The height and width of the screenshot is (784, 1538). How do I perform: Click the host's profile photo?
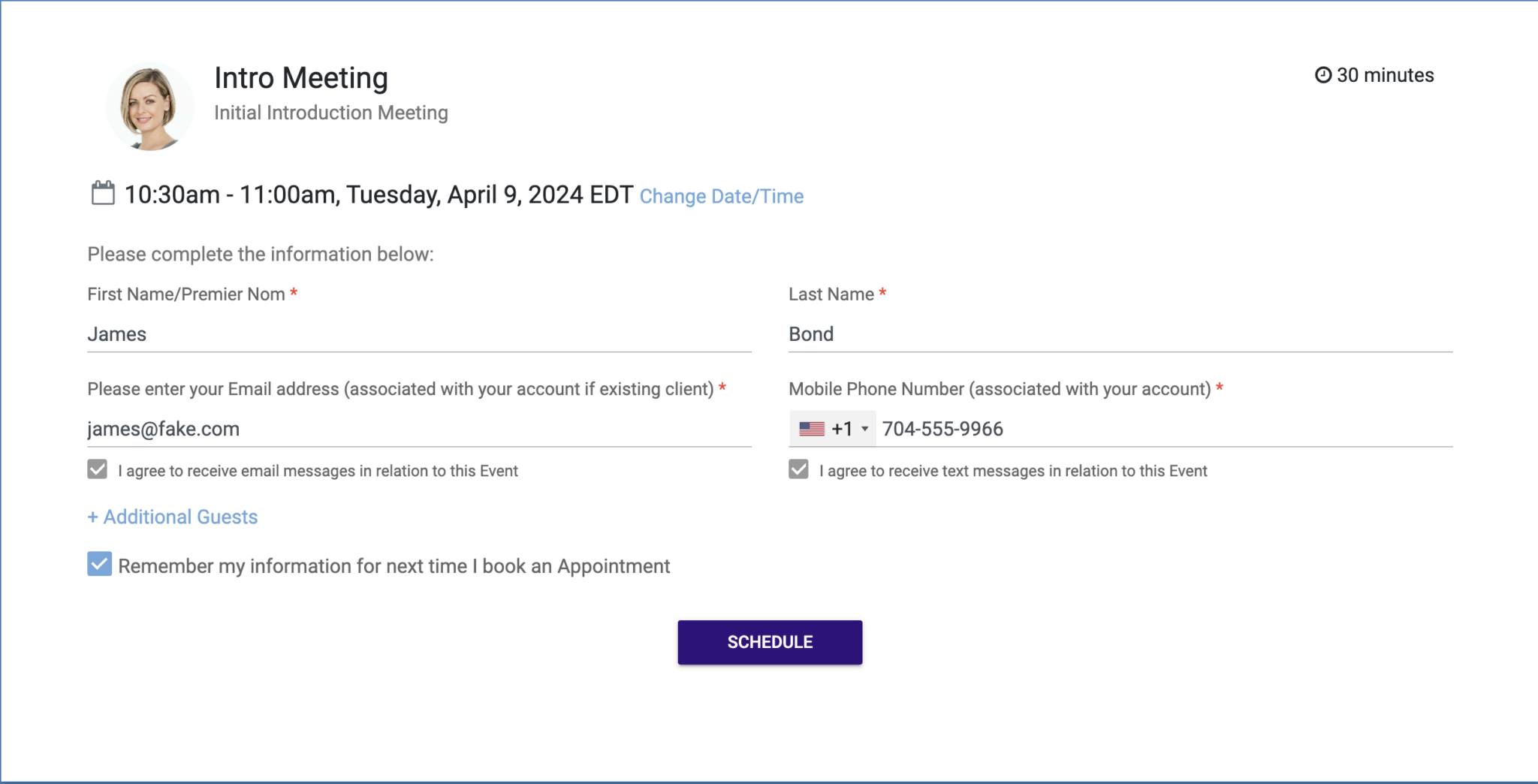click(x=149, y=106)
